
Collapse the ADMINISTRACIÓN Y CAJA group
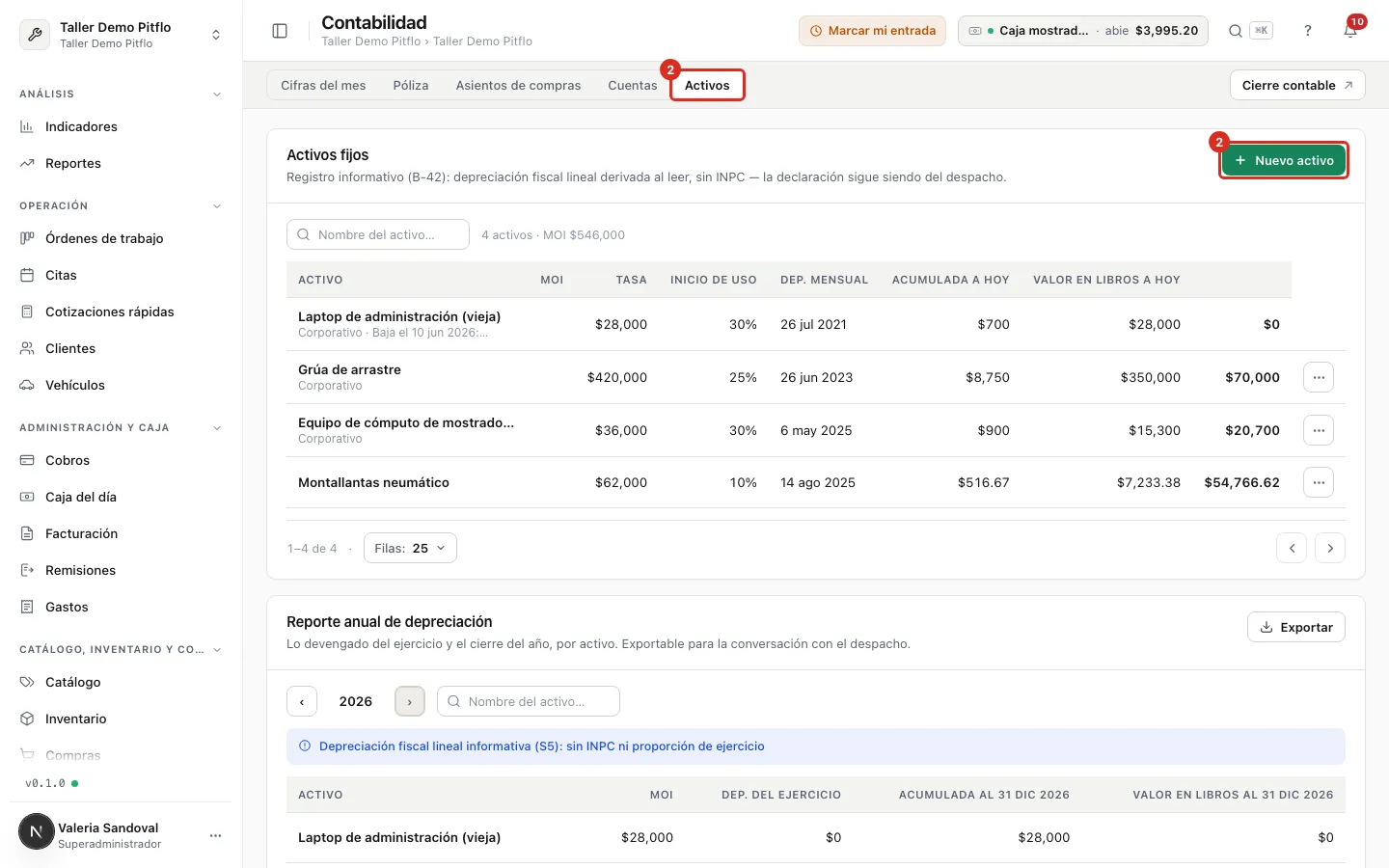[x=216, y=428]
